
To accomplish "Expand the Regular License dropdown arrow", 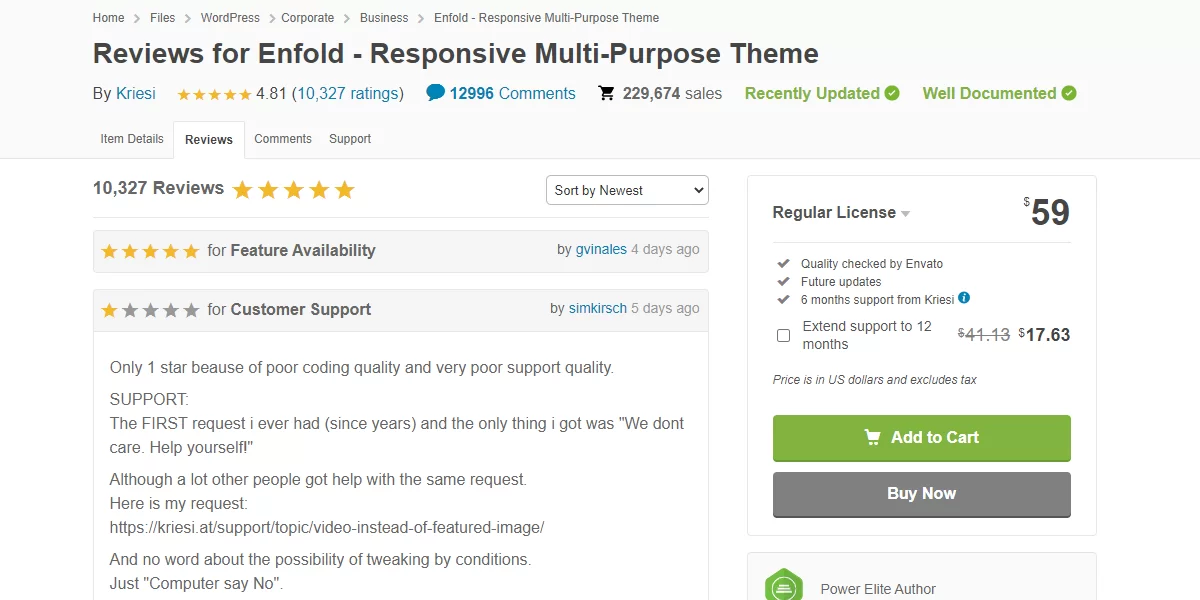I will click(x=905, y=213).
